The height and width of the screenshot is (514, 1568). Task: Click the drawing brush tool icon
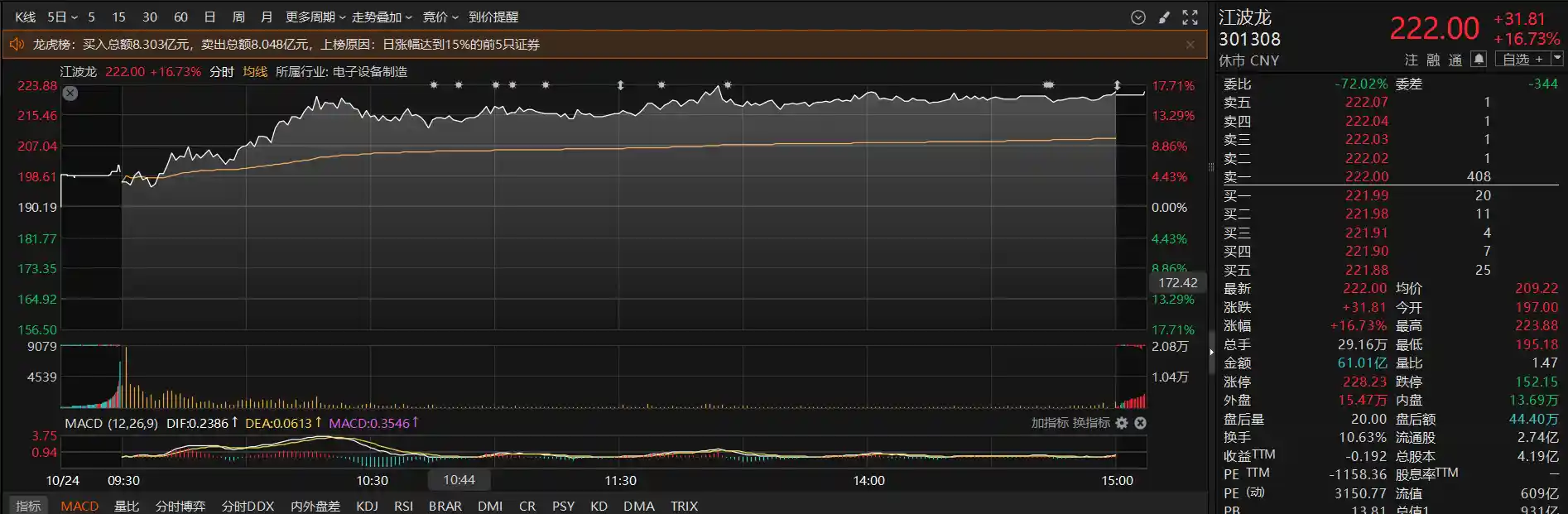(1164, 17)
